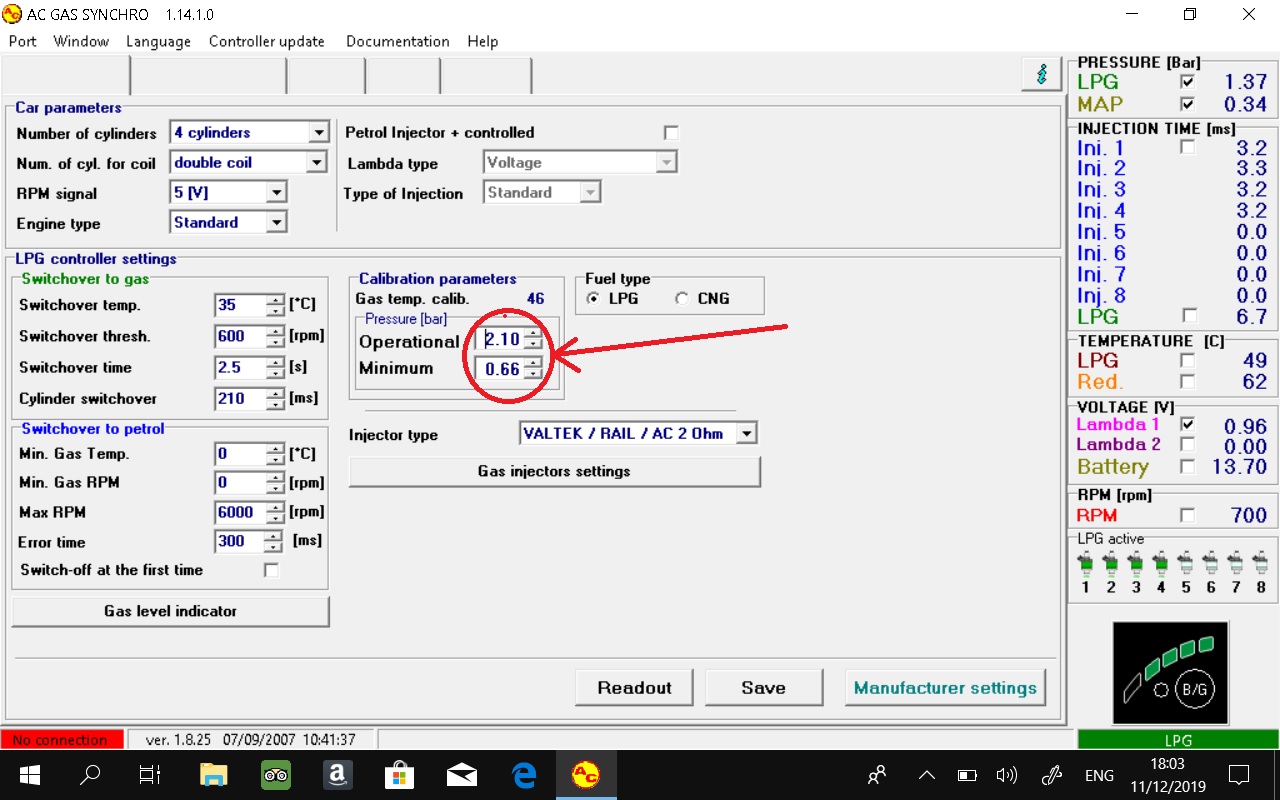Uncheck the Lambda 1 voltage checkbox

point(1187,425)
